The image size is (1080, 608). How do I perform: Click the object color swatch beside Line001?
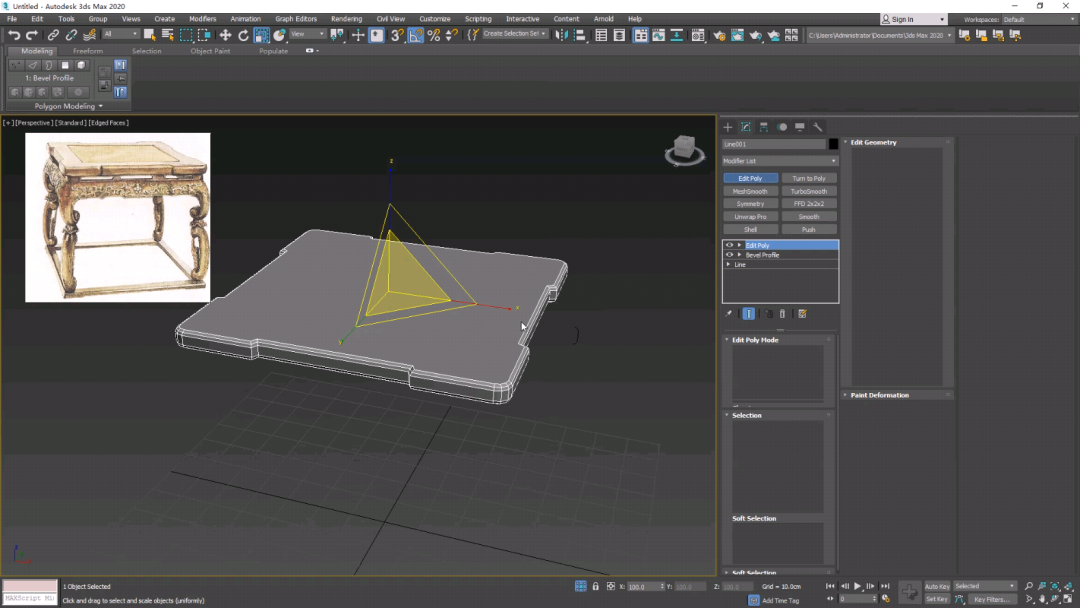click(833, 144)
